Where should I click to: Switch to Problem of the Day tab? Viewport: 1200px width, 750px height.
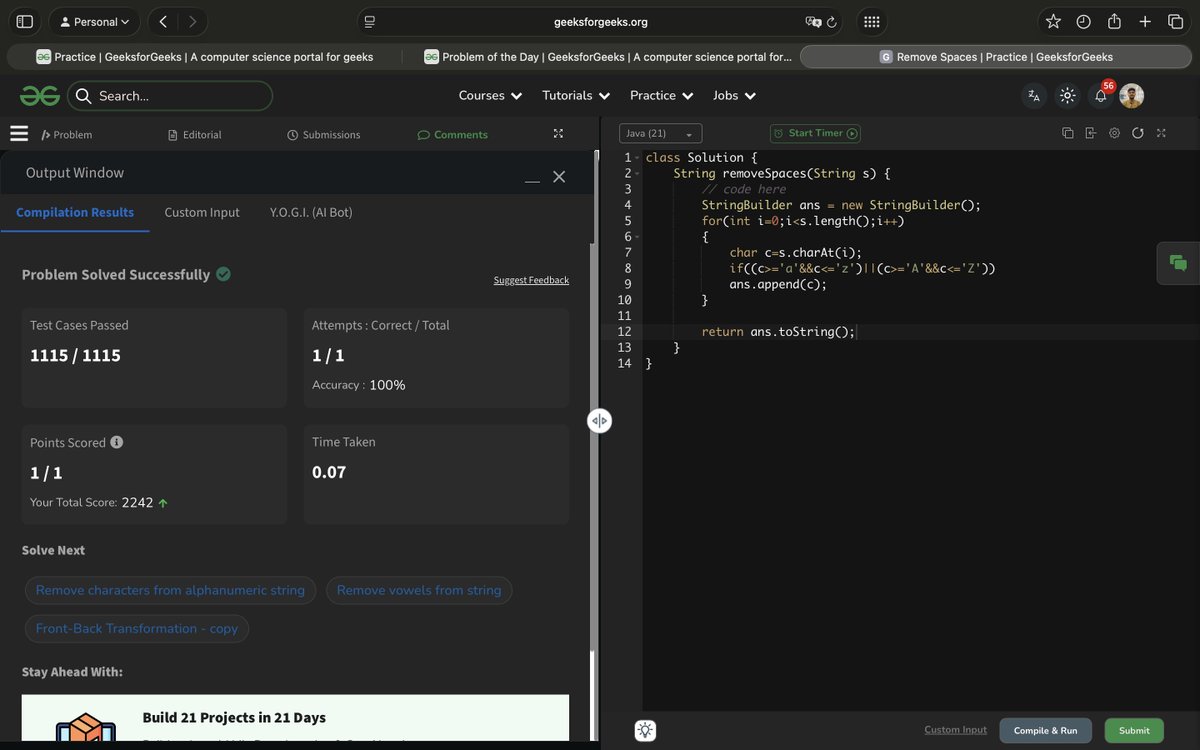pos(606,57)
